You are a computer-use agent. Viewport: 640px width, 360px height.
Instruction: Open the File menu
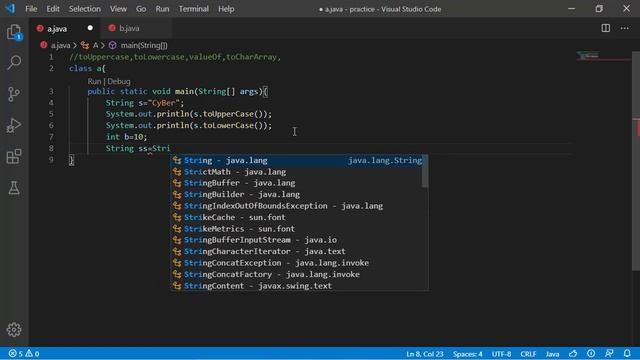31,9
